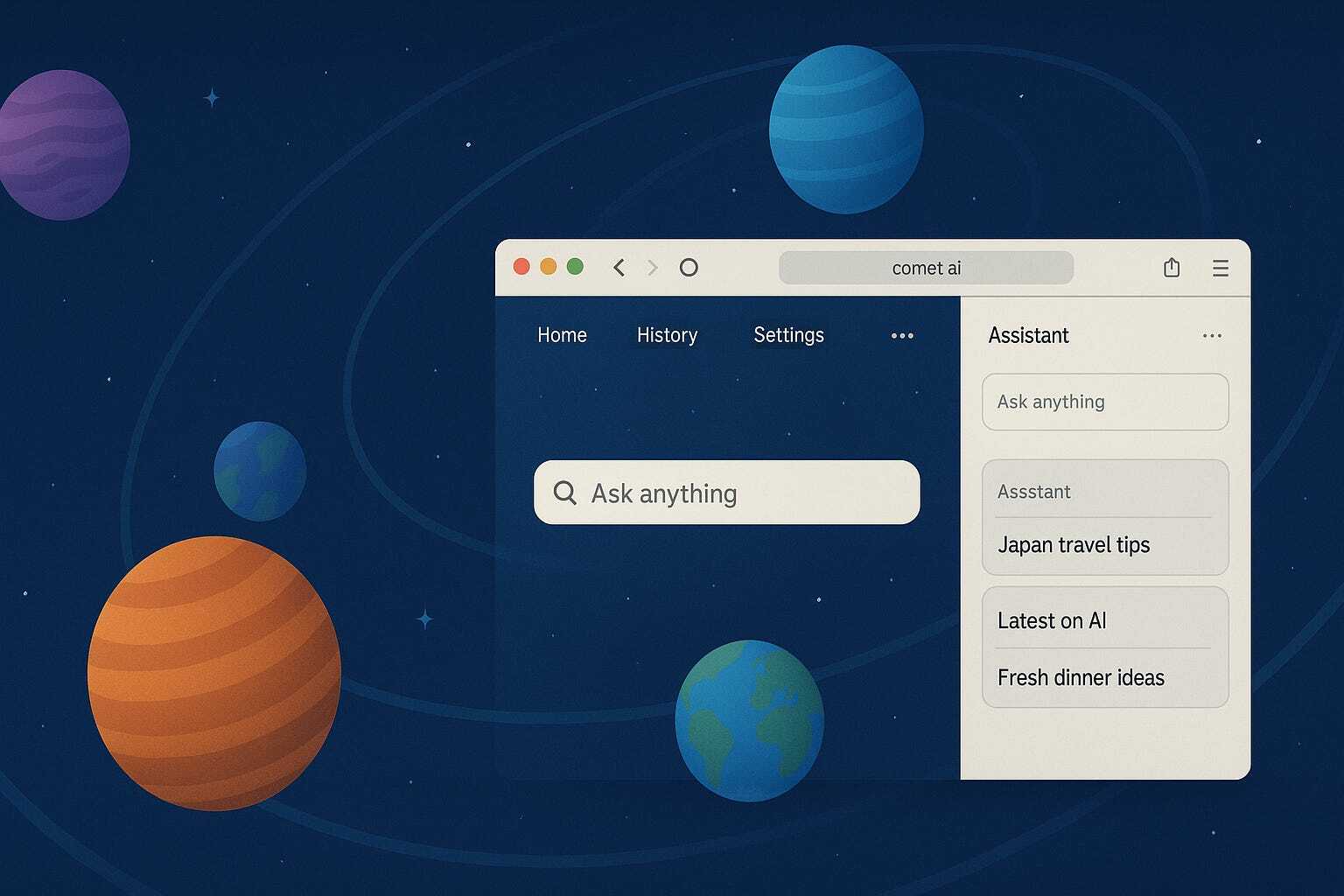Image resolution: width=1344 pixels, height=896 pixels.
Task: Close the window with the red button
Action: (521, 267)
